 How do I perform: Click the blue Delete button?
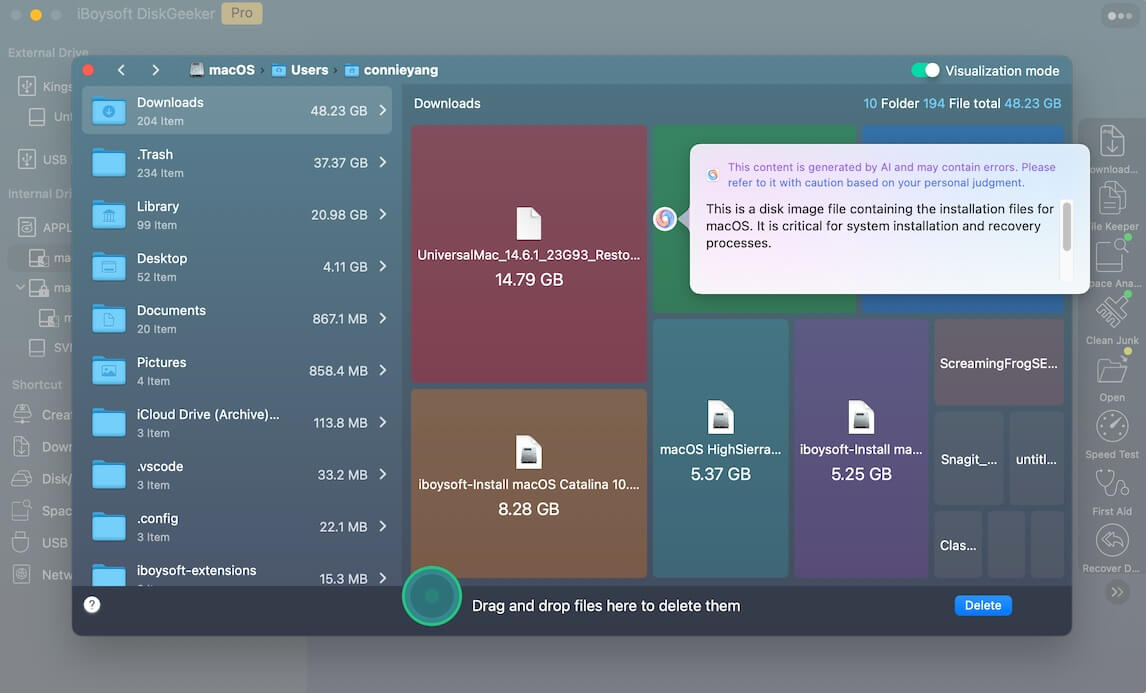[x=982, y=605]
